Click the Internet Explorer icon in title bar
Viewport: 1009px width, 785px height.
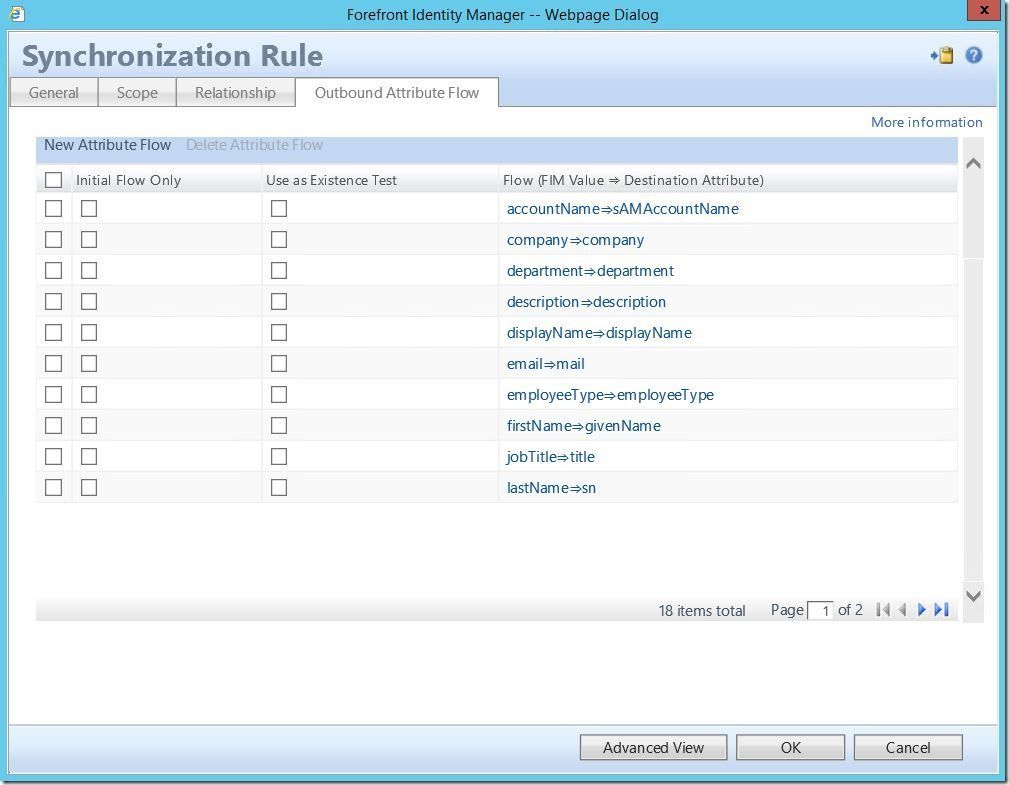click(17, 14)
